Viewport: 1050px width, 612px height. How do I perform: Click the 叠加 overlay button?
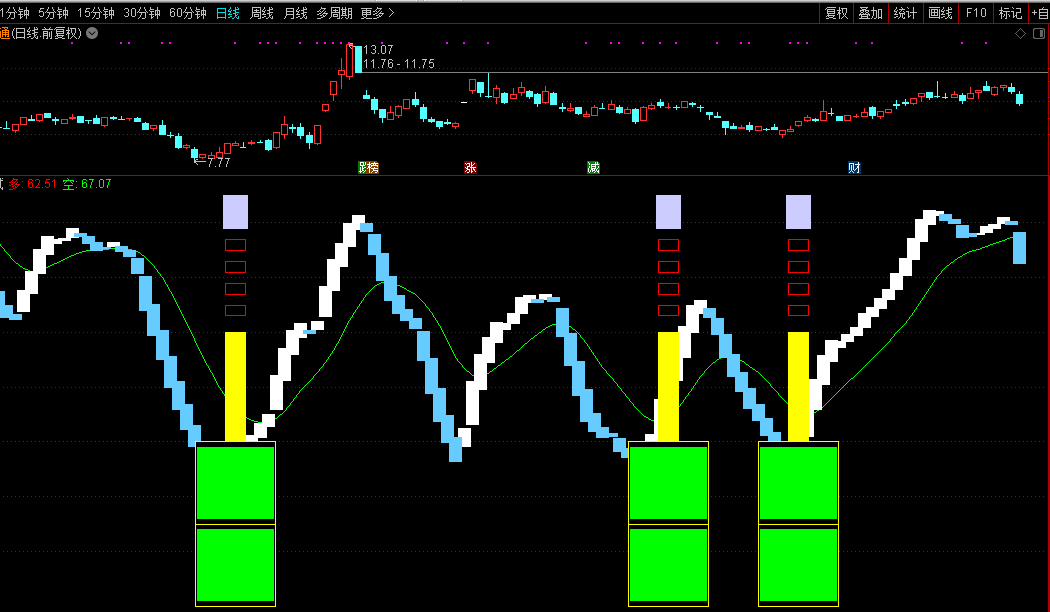coord(870,13)
